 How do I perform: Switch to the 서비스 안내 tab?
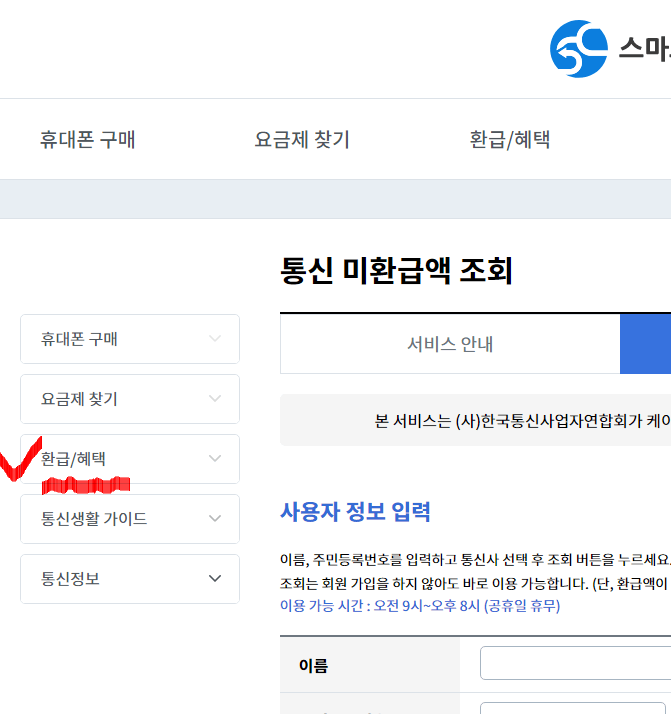(x=450, y=344)
